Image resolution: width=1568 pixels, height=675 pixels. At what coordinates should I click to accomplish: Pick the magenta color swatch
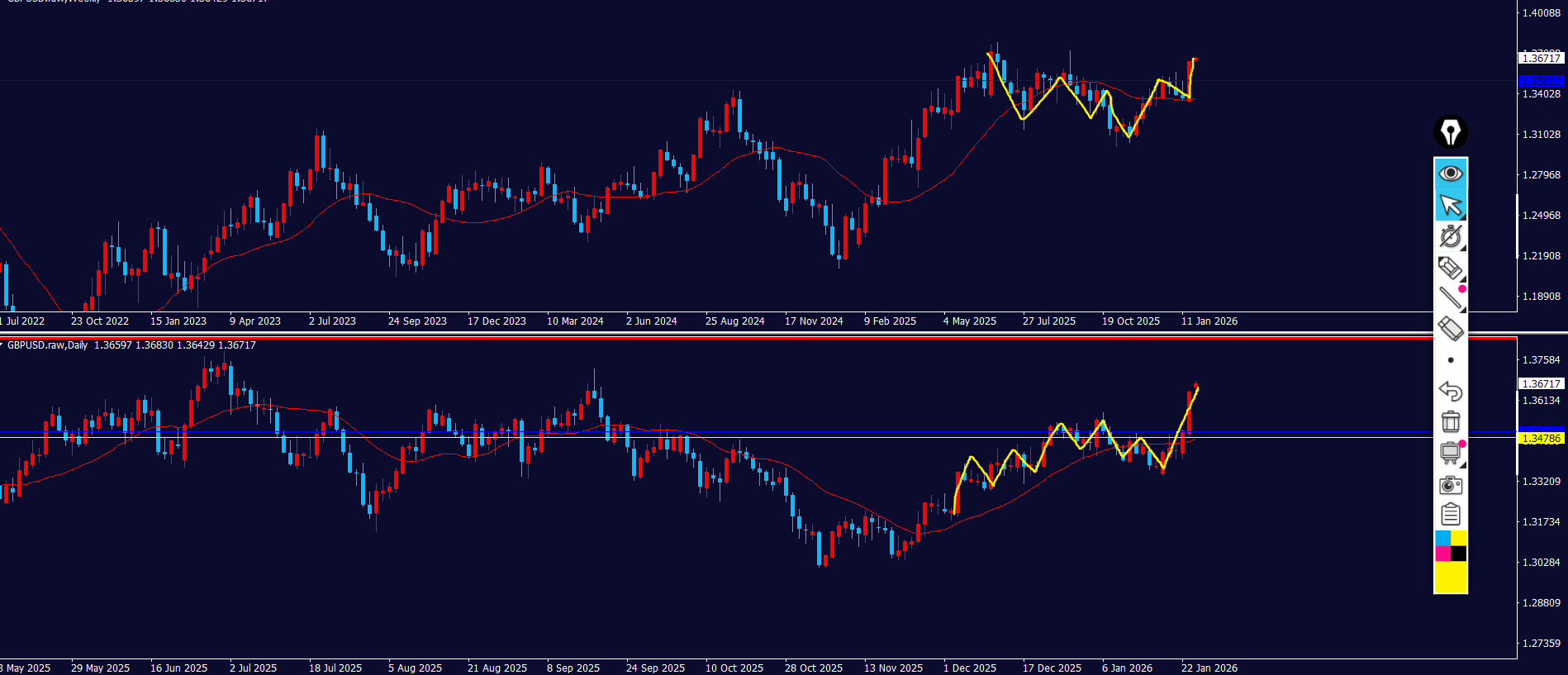(x=1442, y=554)
